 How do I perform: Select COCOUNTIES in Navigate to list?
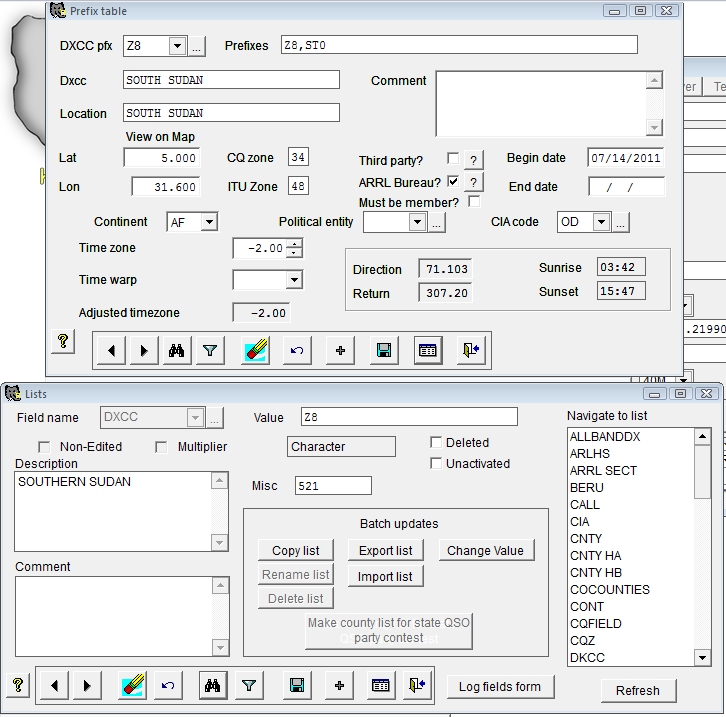point(610,590)
